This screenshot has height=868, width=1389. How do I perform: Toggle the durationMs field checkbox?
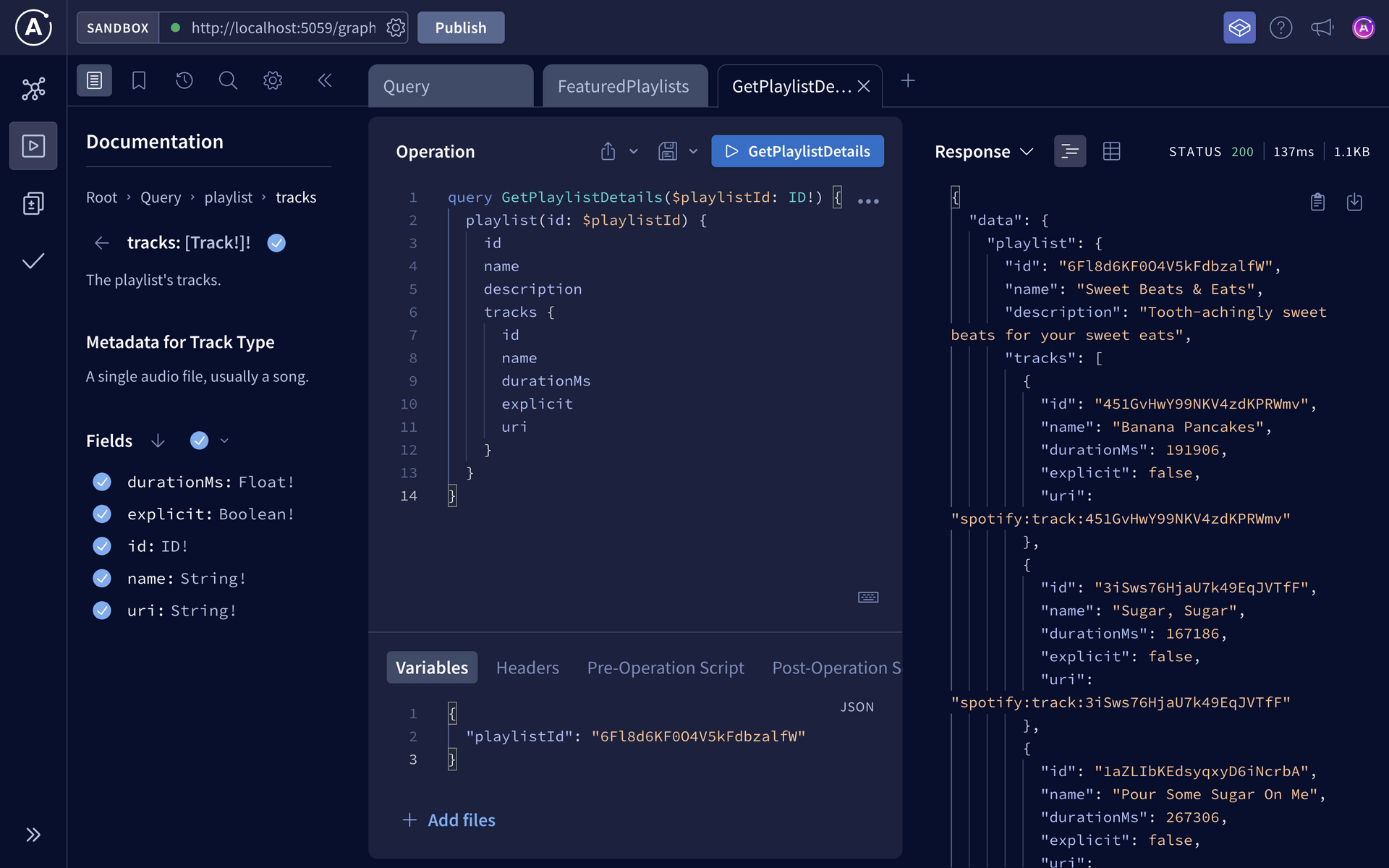(x=102, y=482)
